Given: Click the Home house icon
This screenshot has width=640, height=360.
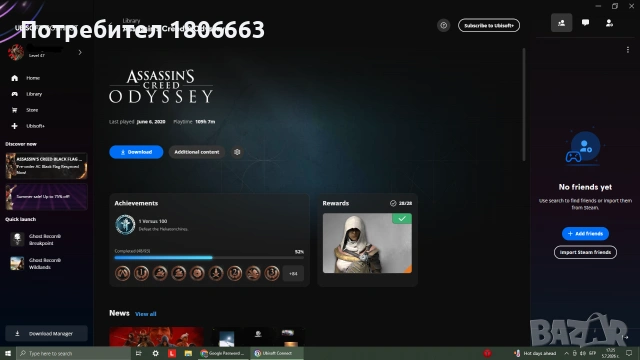Looking at the screenshot, I should click(15, 78).
